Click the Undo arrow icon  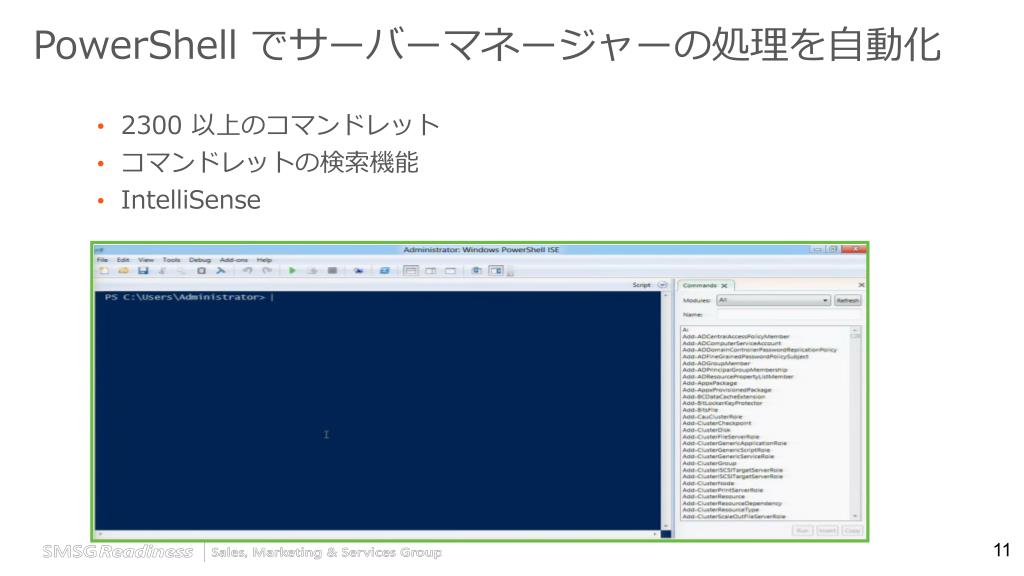click(x=248, y=270)
